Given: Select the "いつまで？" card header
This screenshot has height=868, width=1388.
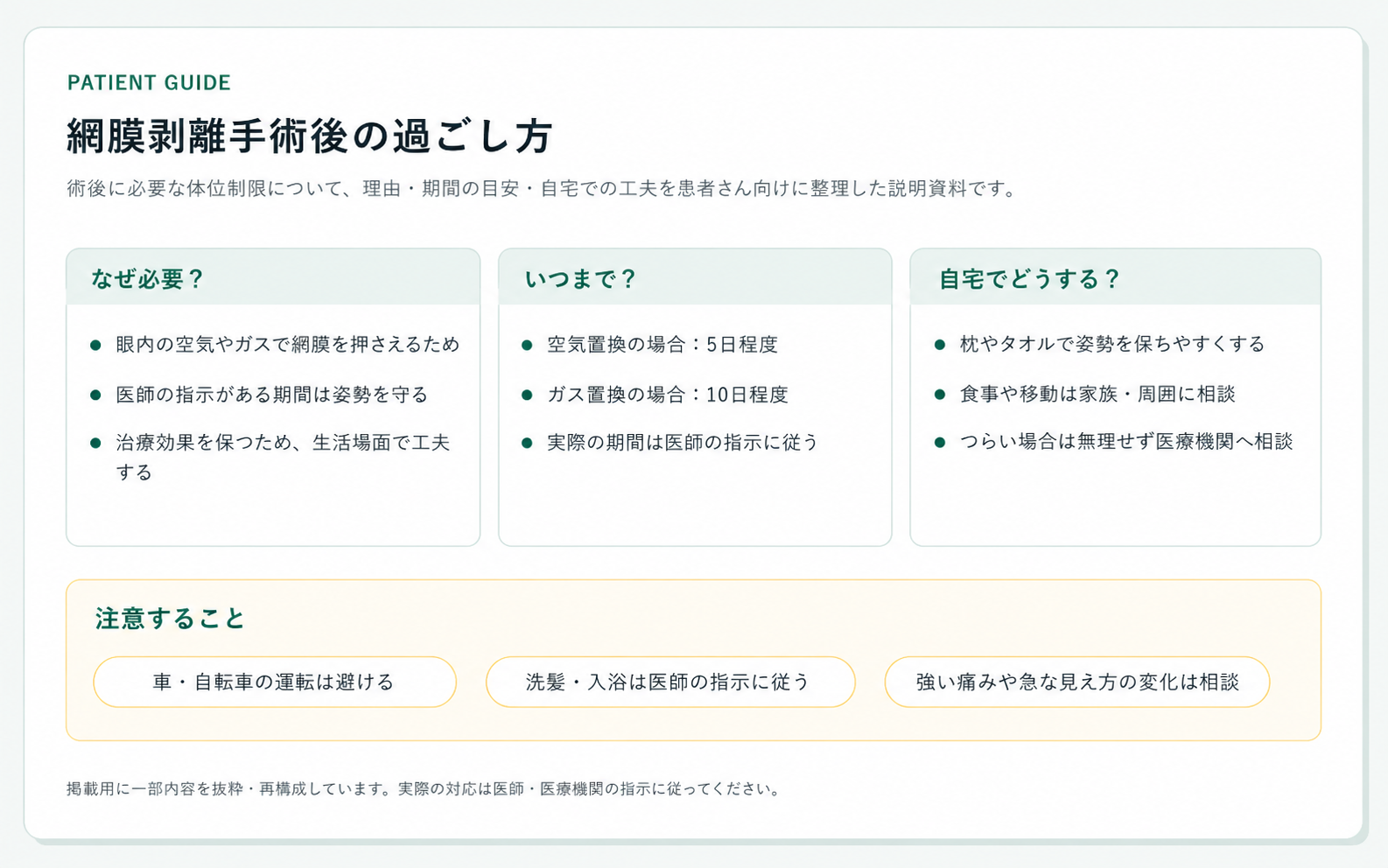Looking at the screenshot, I should [x=695, y=278].
